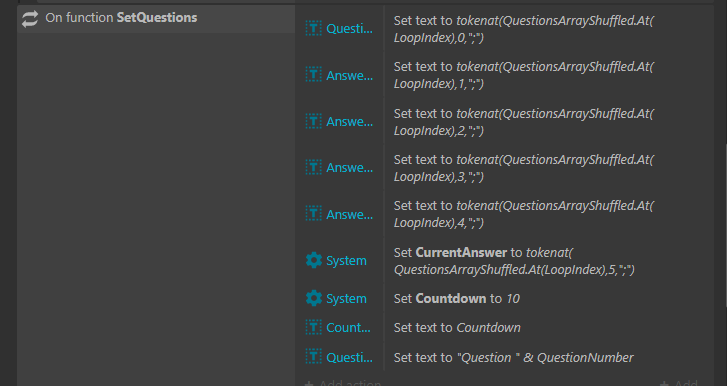Click text icon of the tokenat index 4 action
727x386 pixels.
[313, 214]
